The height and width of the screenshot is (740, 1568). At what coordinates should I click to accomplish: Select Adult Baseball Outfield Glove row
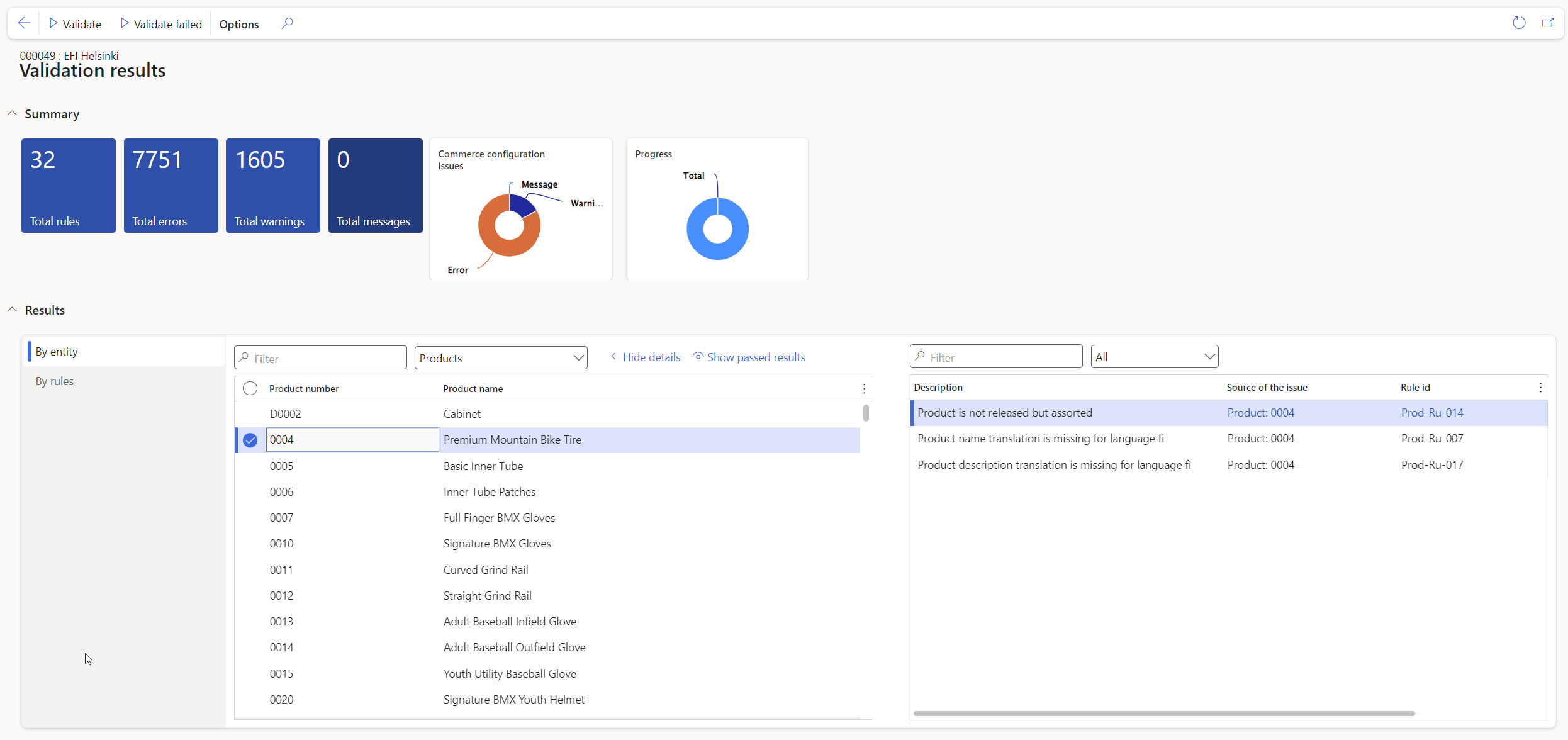tap(547, 647)
